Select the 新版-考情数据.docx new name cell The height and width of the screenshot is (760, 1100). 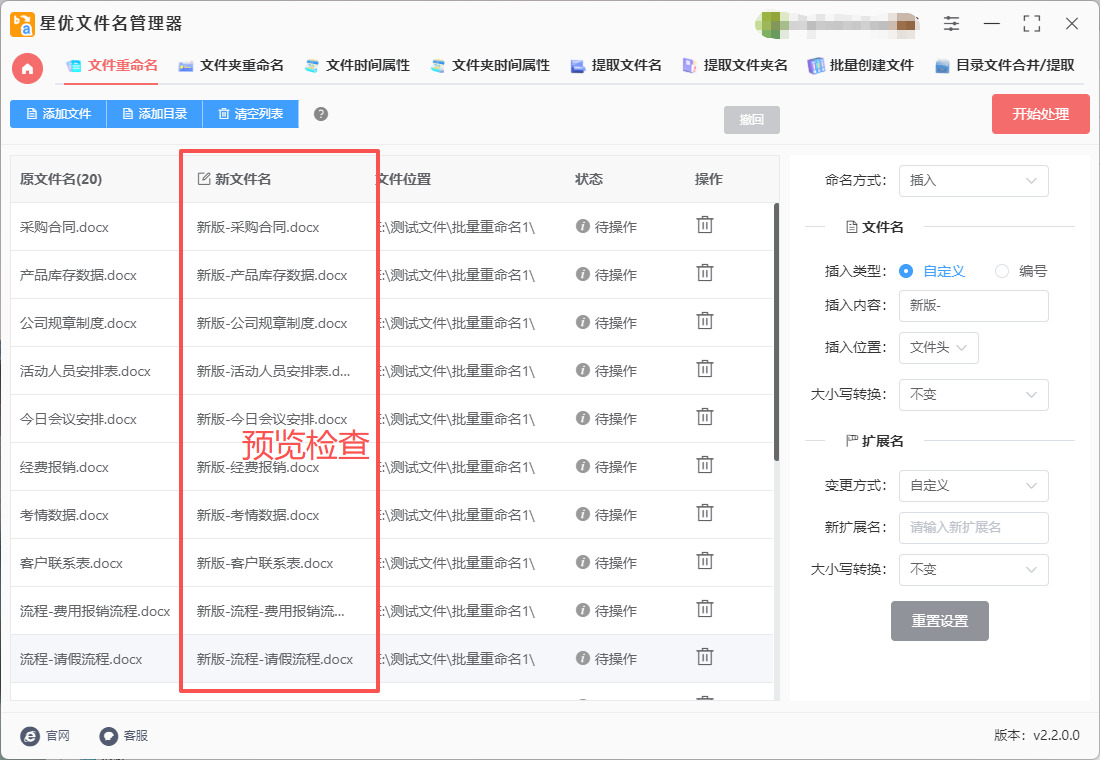point(258,515)
